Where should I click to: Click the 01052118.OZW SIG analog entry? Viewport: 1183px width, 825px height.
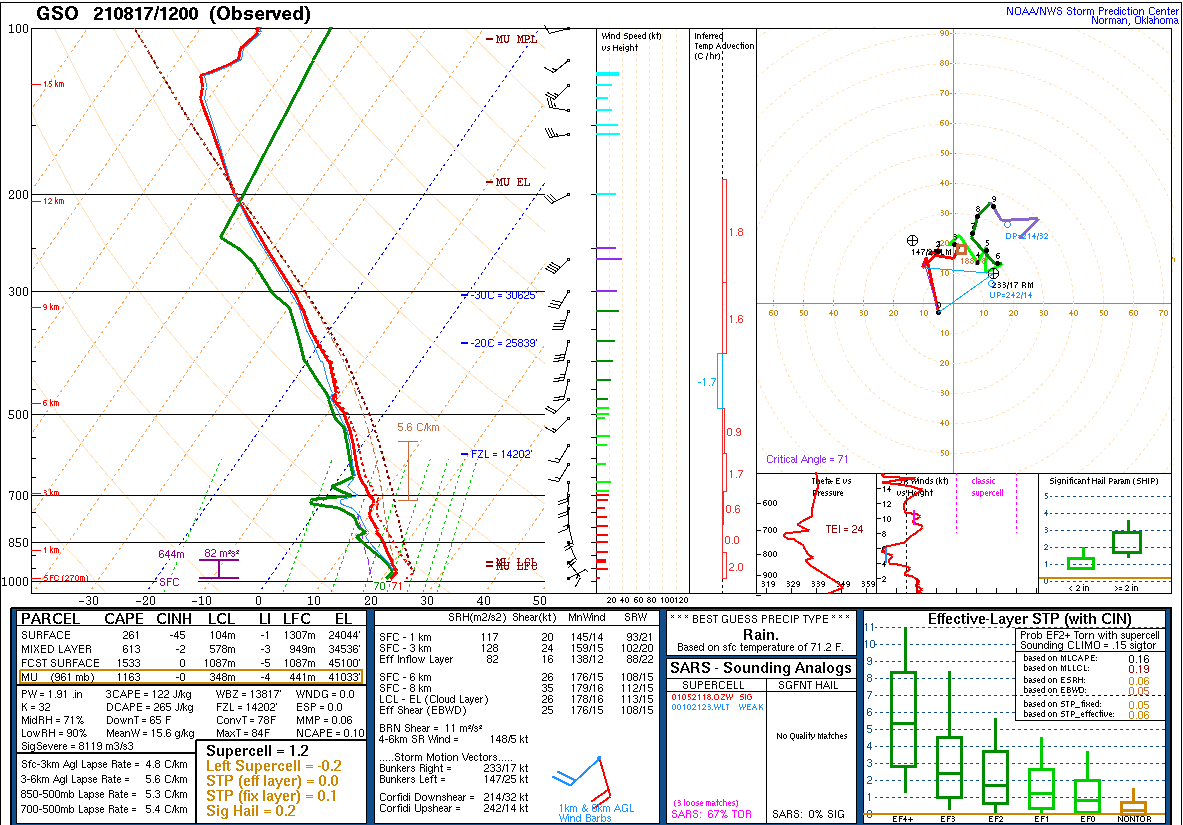[x=710, y=695]
